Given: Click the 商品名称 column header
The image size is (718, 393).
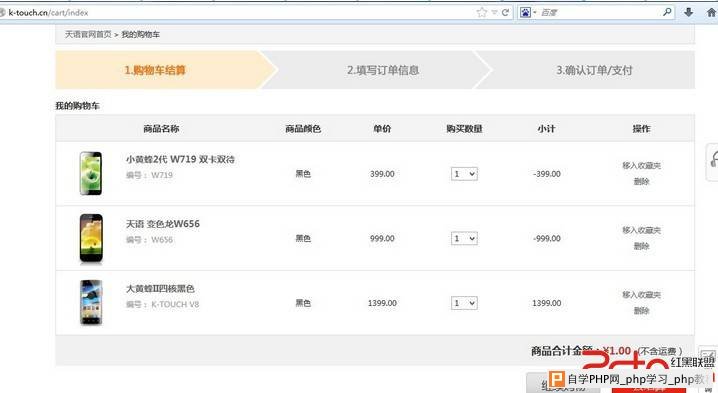Looking at the screenshot, I should pos(161,129).
